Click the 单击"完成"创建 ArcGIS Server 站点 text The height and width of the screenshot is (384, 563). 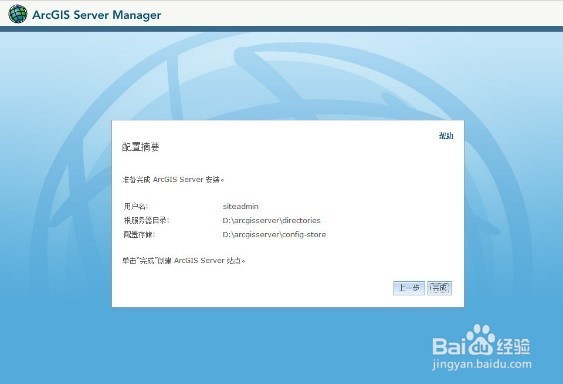coord(183,260)
